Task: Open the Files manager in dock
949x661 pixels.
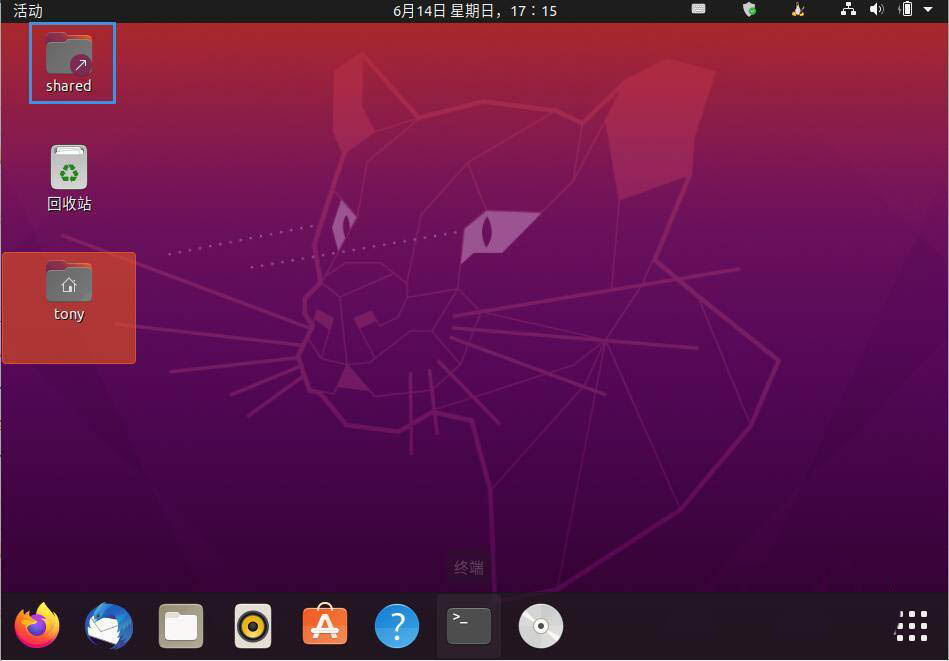Action: pyautogui.click(x=181, y=626)
